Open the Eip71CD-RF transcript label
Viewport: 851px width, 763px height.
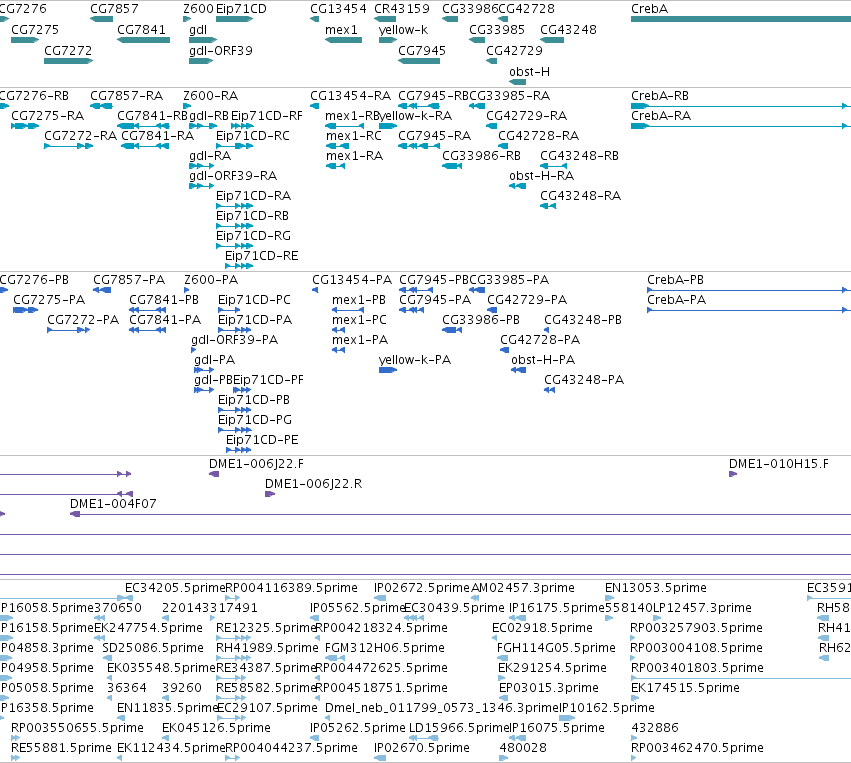[266, 116]
